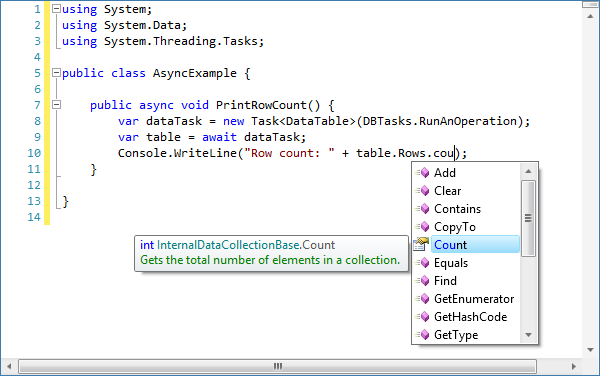Screen dimensions: 600x376
Task: Click completion list scroll down arrow
Action: pyautogui.click(x=528, y=335)
